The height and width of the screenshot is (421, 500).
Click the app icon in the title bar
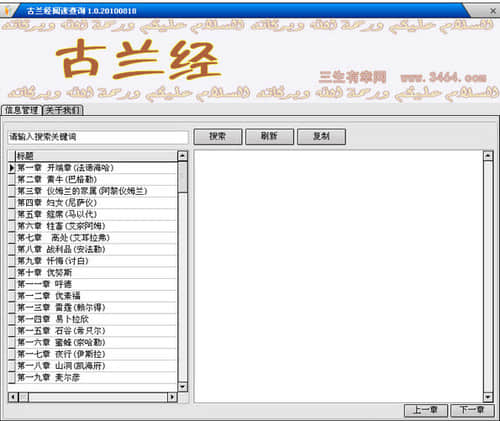pyautogui.click(x=7, y=11)
